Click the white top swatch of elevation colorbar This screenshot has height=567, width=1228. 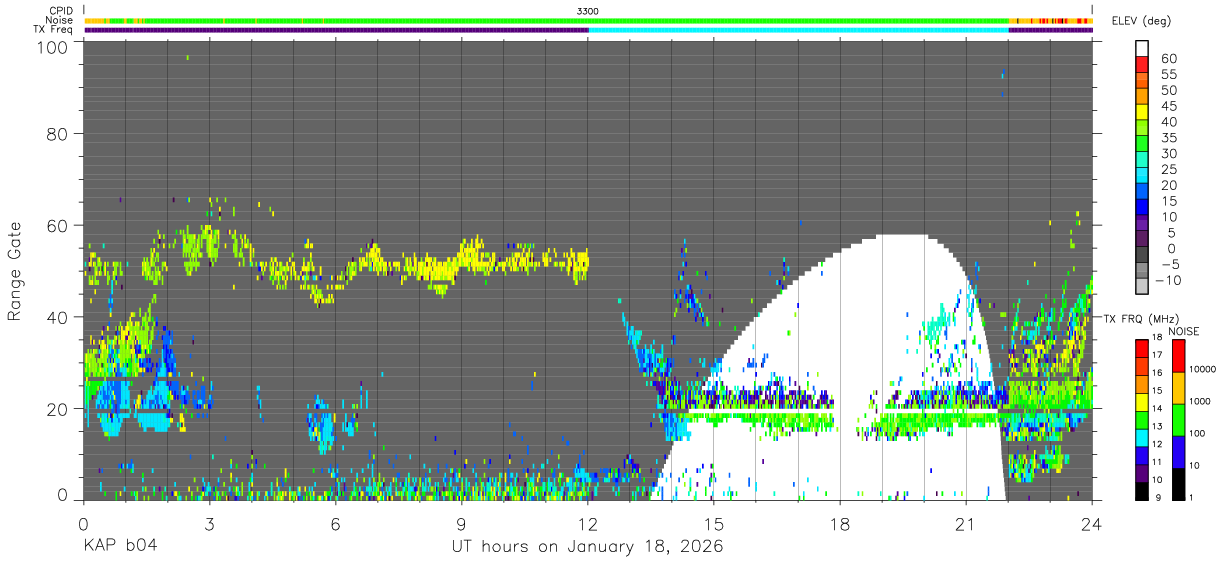click(x=1142, y=48)
